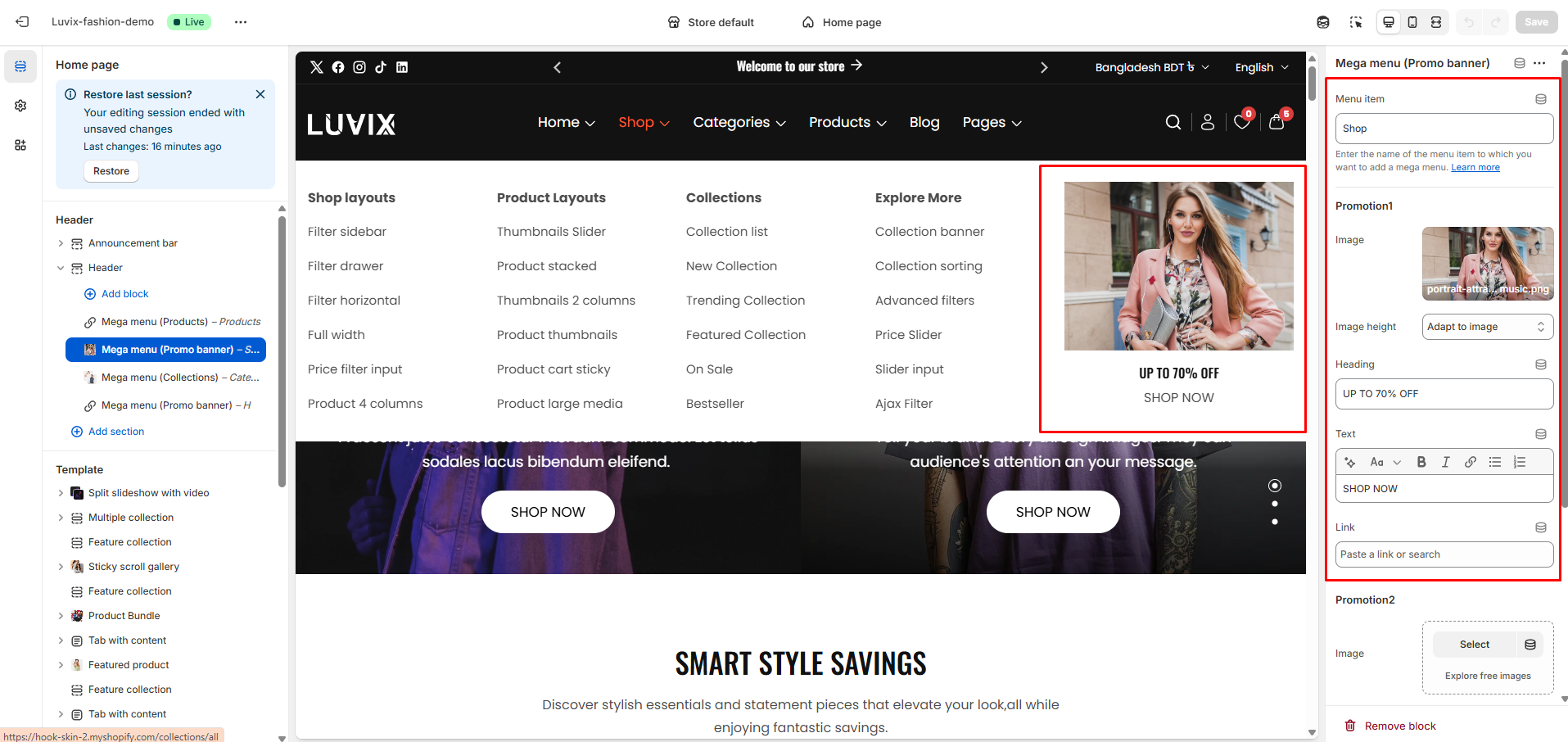This screenshot has width=1568, height=742.
Task: Toggle italic formatting in Text editor
Action: [1446, 462]
